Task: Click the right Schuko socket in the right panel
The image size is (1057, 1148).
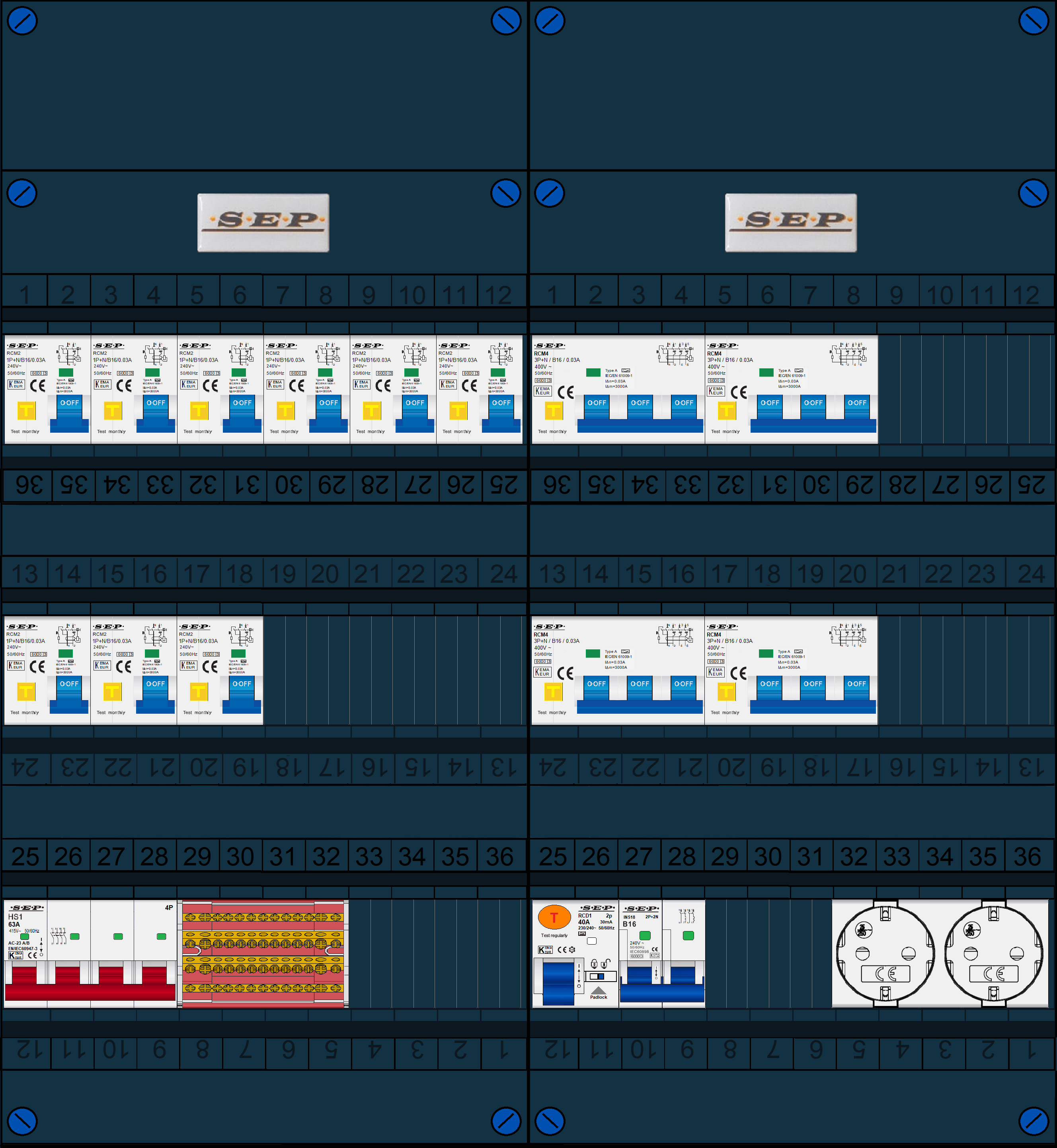Action: [993, 953]
